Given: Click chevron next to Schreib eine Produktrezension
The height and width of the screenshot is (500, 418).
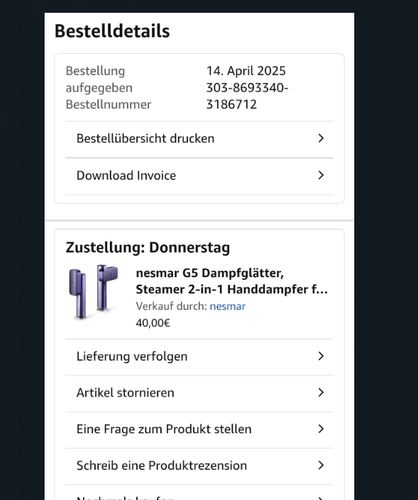Looking at the screenshot, I should click(321, 465).
